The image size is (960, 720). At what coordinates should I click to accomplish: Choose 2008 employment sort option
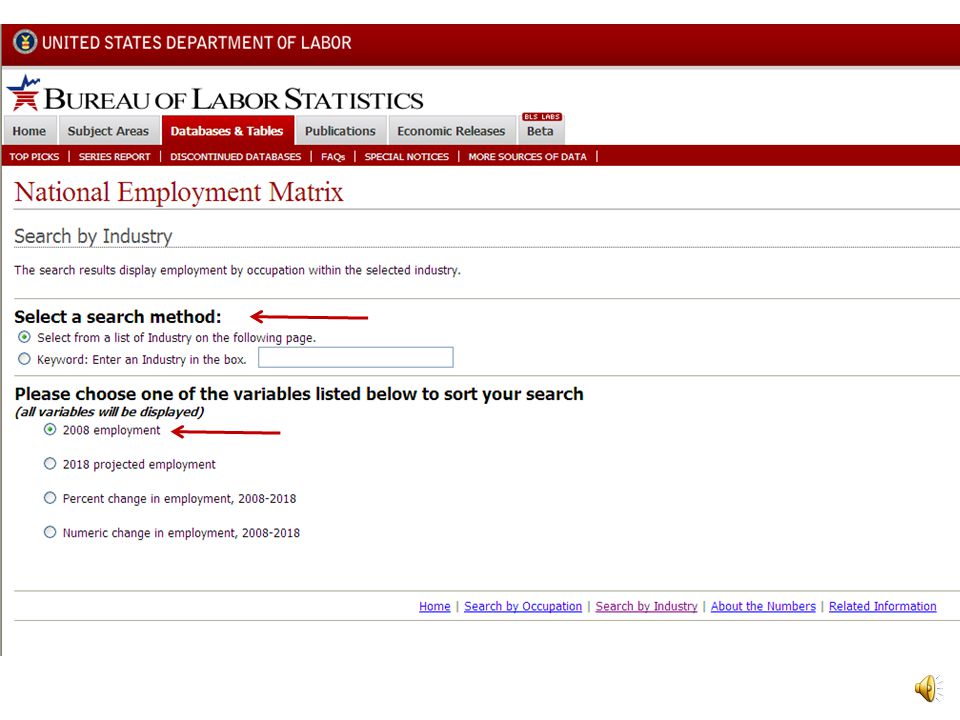[50, 430]
